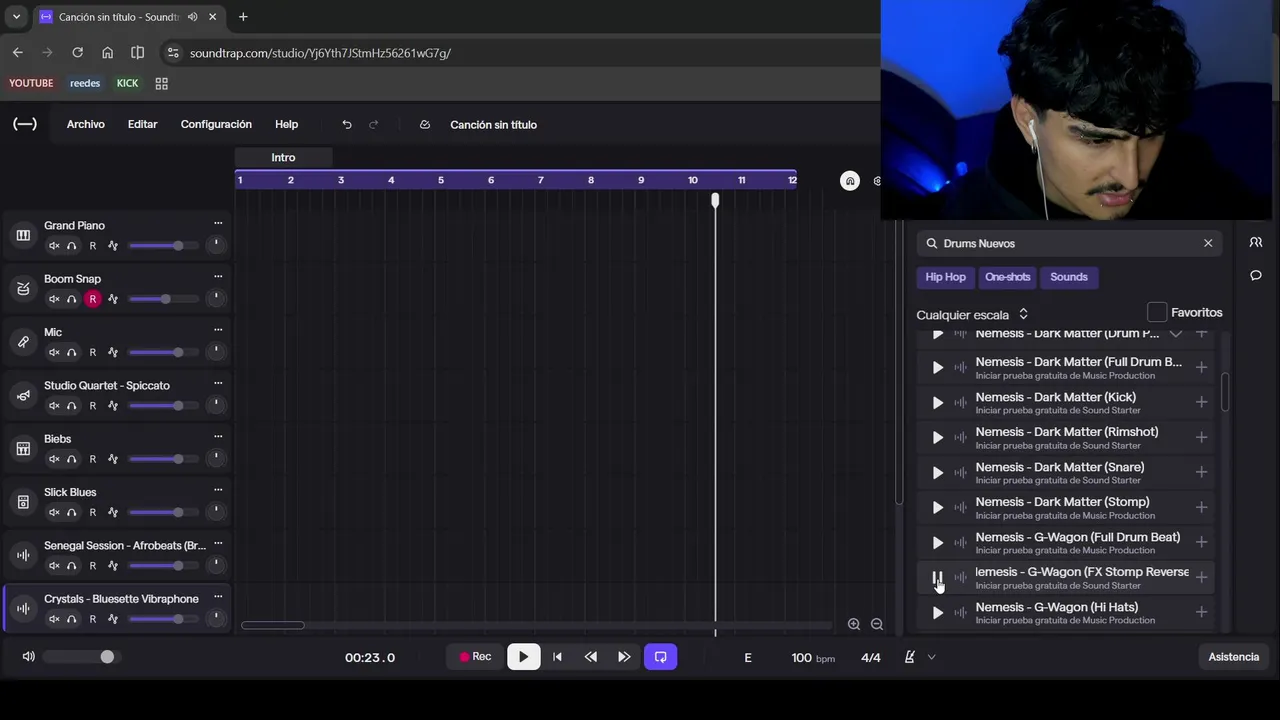Click the cloud save status icon
The height and width of the screenshot is (720, 1280).
point(425,124)
